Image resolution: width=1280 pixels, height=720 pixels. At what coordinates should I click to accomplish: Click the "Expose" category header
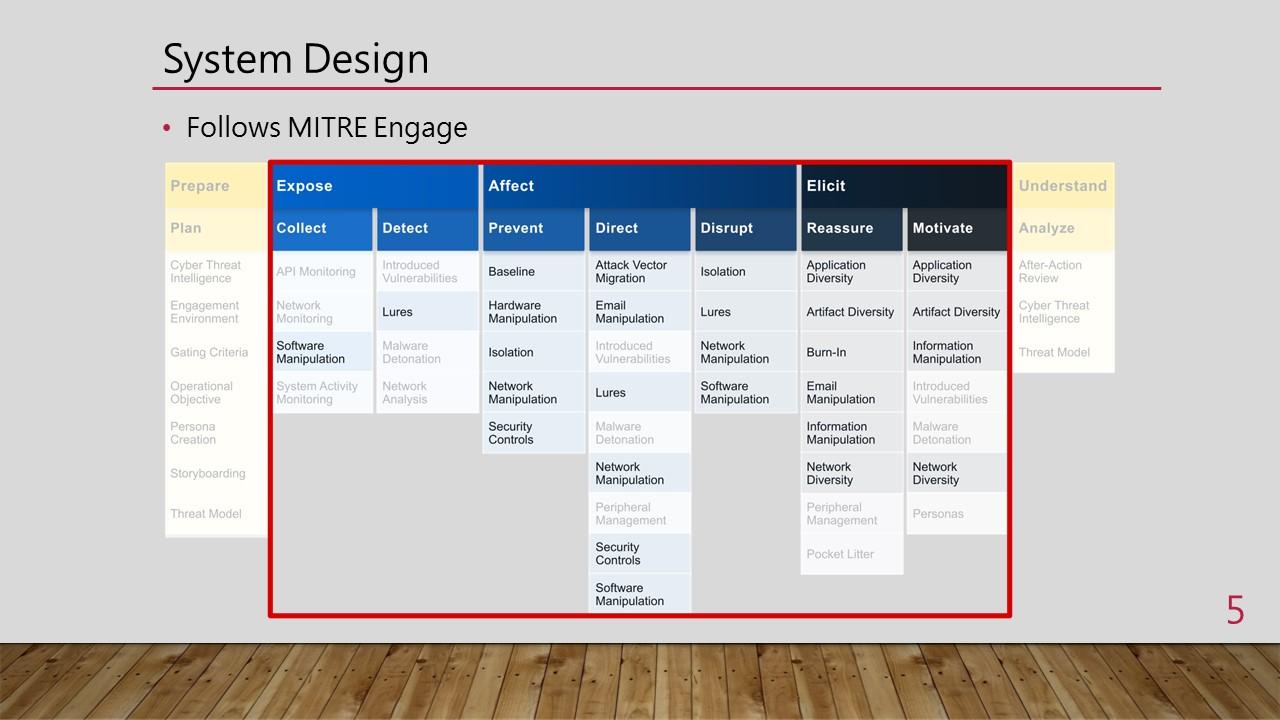(374, 186)
